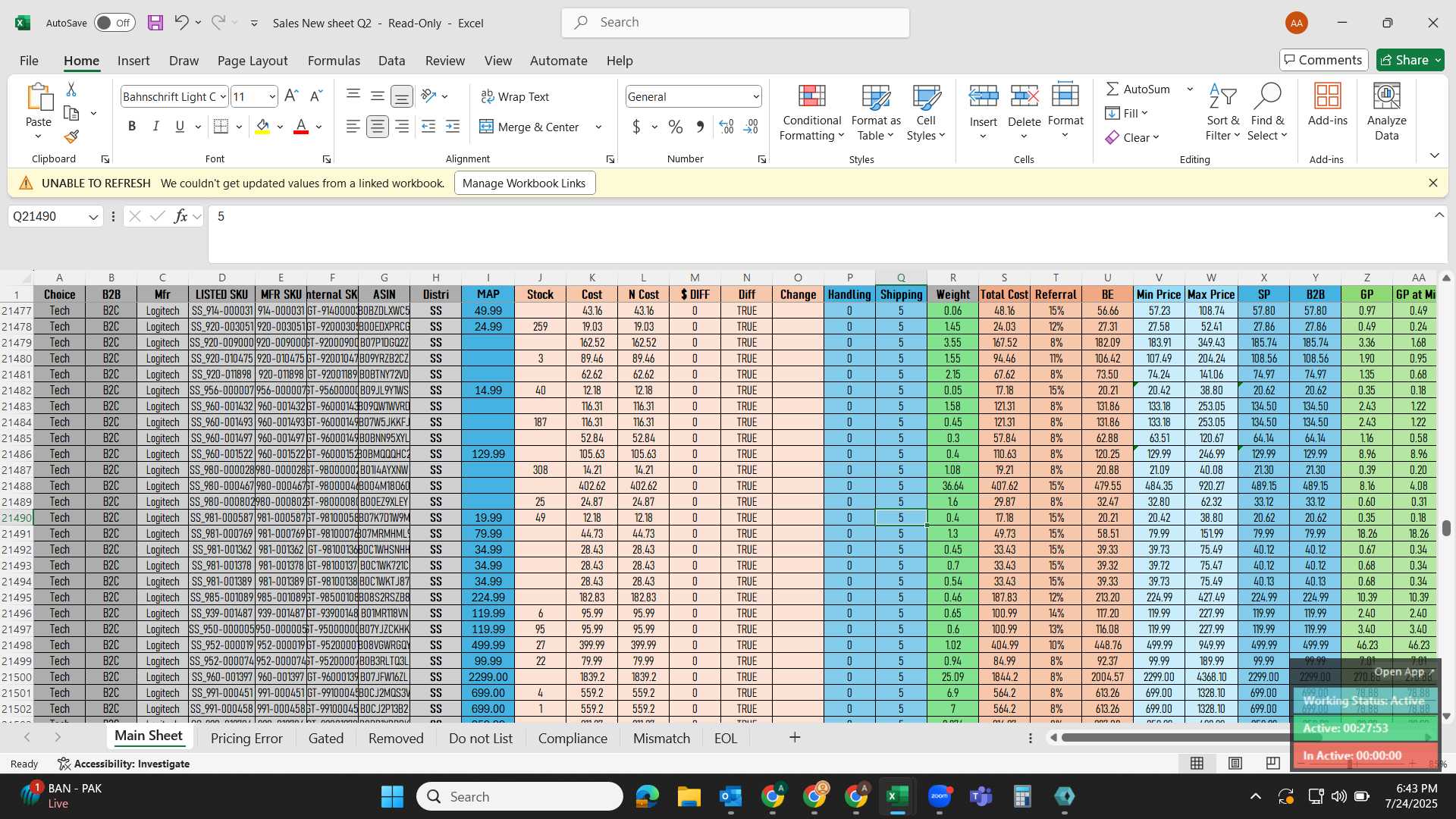Screen dimensions: 1456x819
Task: Switch to Page Layout view icon
Action: click(x=1235, y=763)
